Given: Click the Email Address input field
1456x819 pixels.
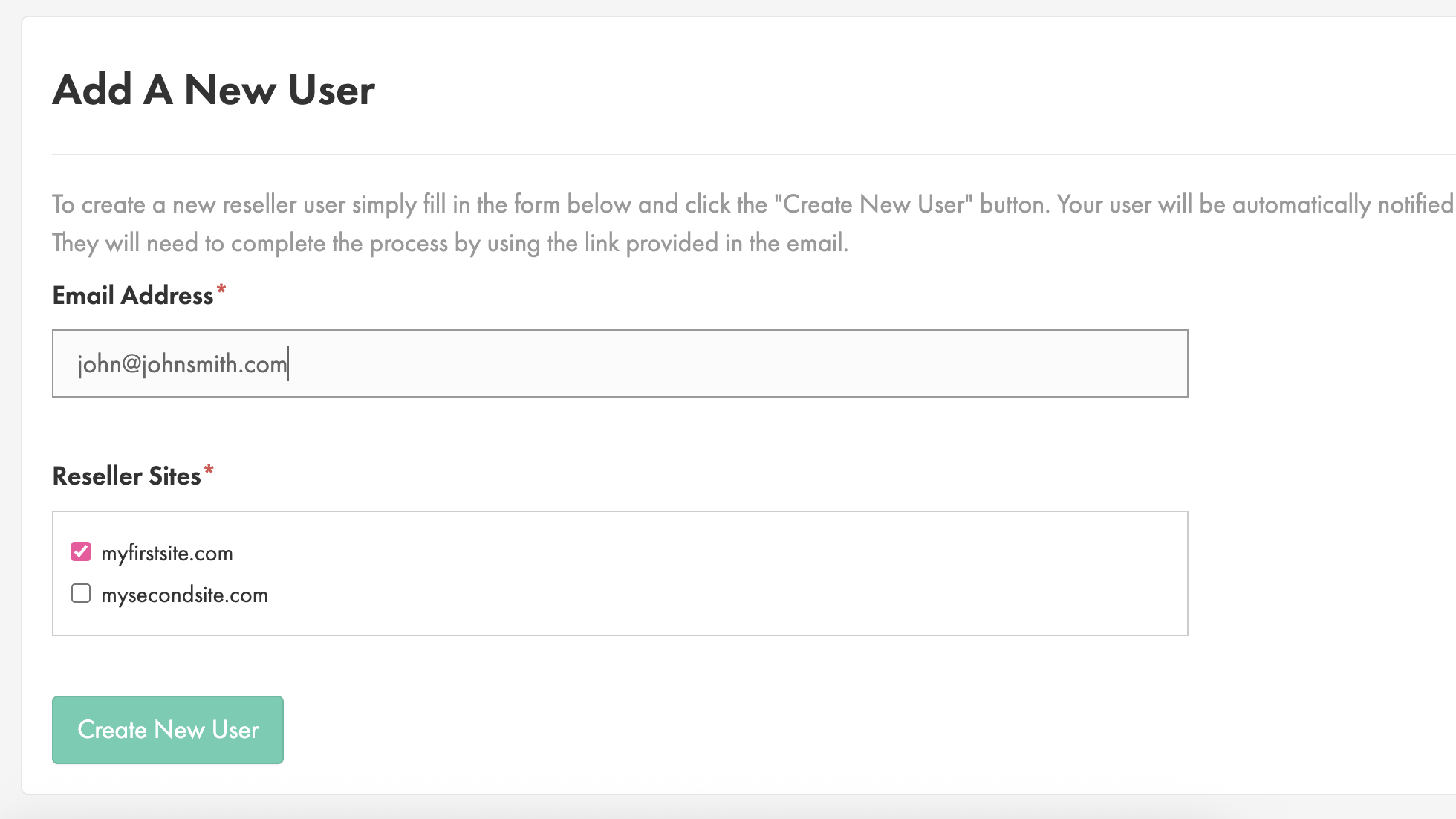Looking at the screenshot, I should tap(620, 363).
